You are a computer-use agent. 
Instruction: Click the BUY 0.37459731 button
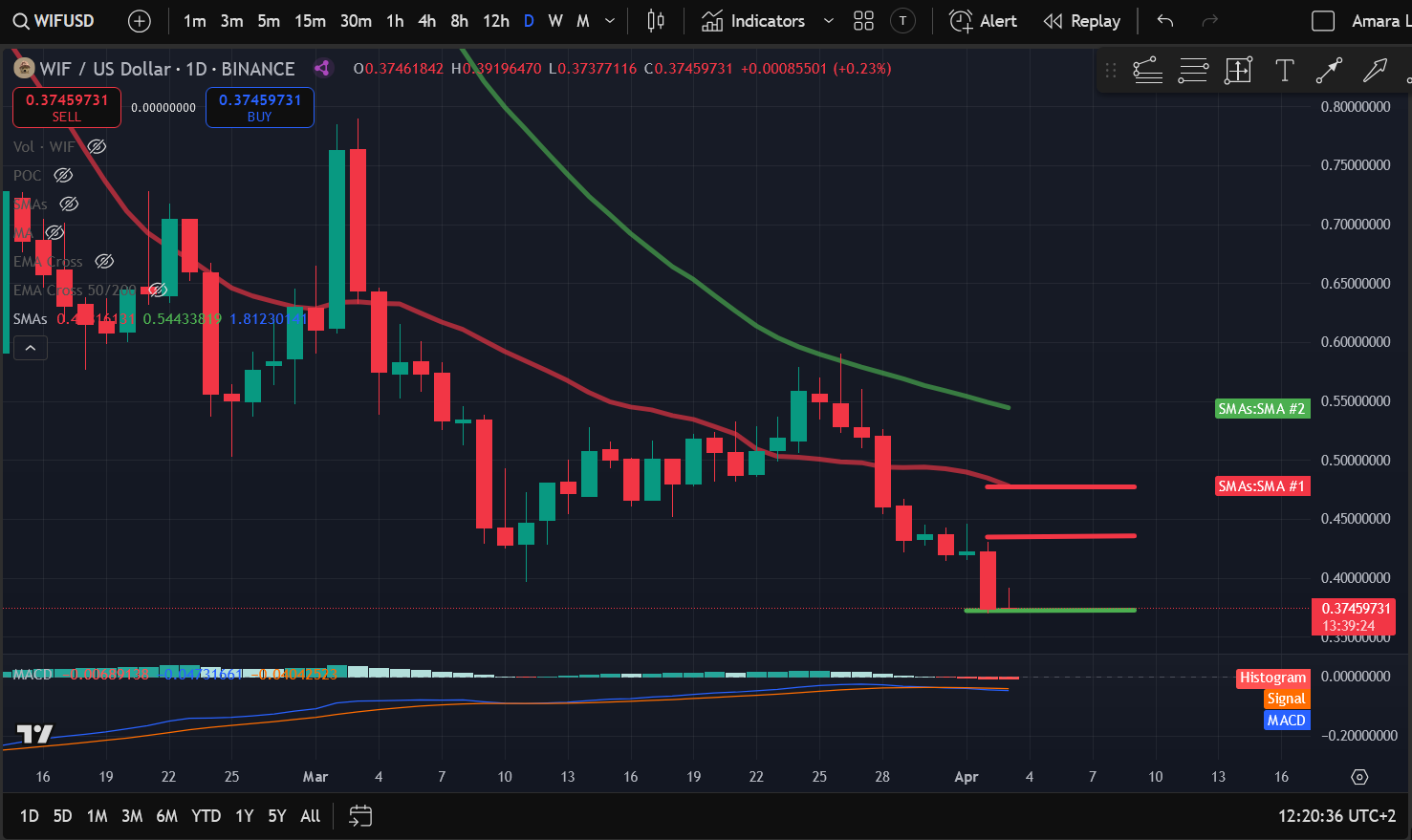[260, 107]
